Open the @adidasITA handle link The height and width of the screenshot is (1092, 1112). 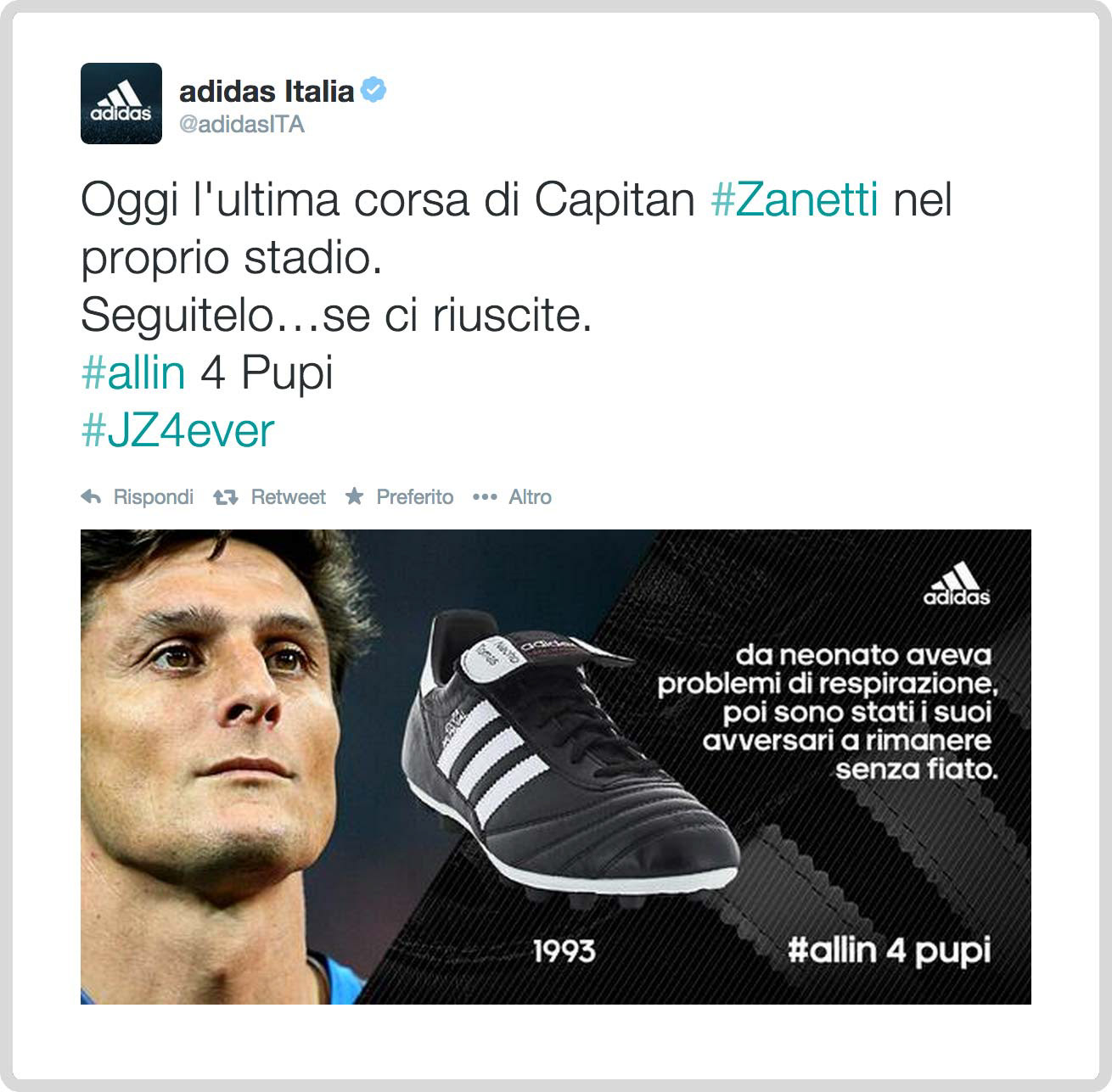click(242, 124)
